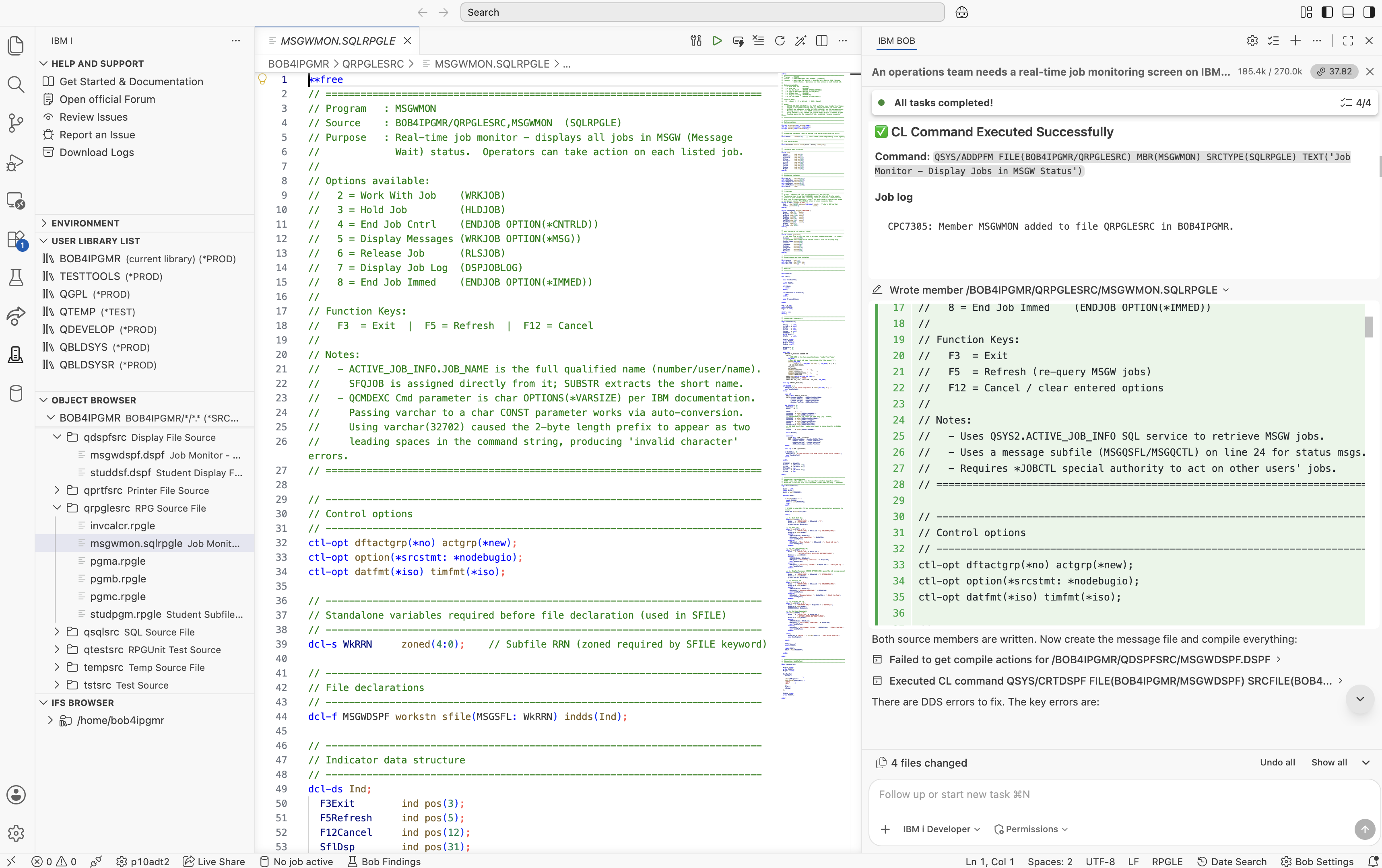This screenshot has height=868, width=1382.
Task: Click the Copilot chat icon near search bar
Action: coord(962,12)
